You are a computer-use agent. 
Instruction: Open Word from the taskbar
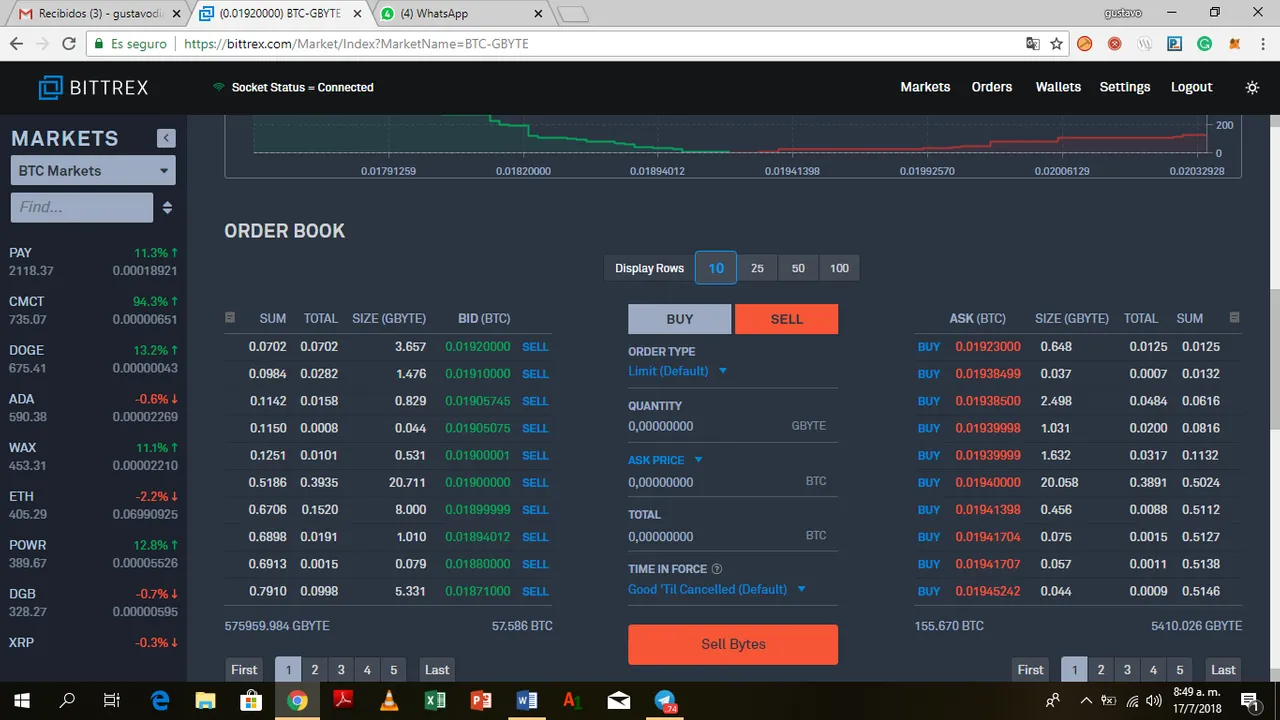coord(527,700)
